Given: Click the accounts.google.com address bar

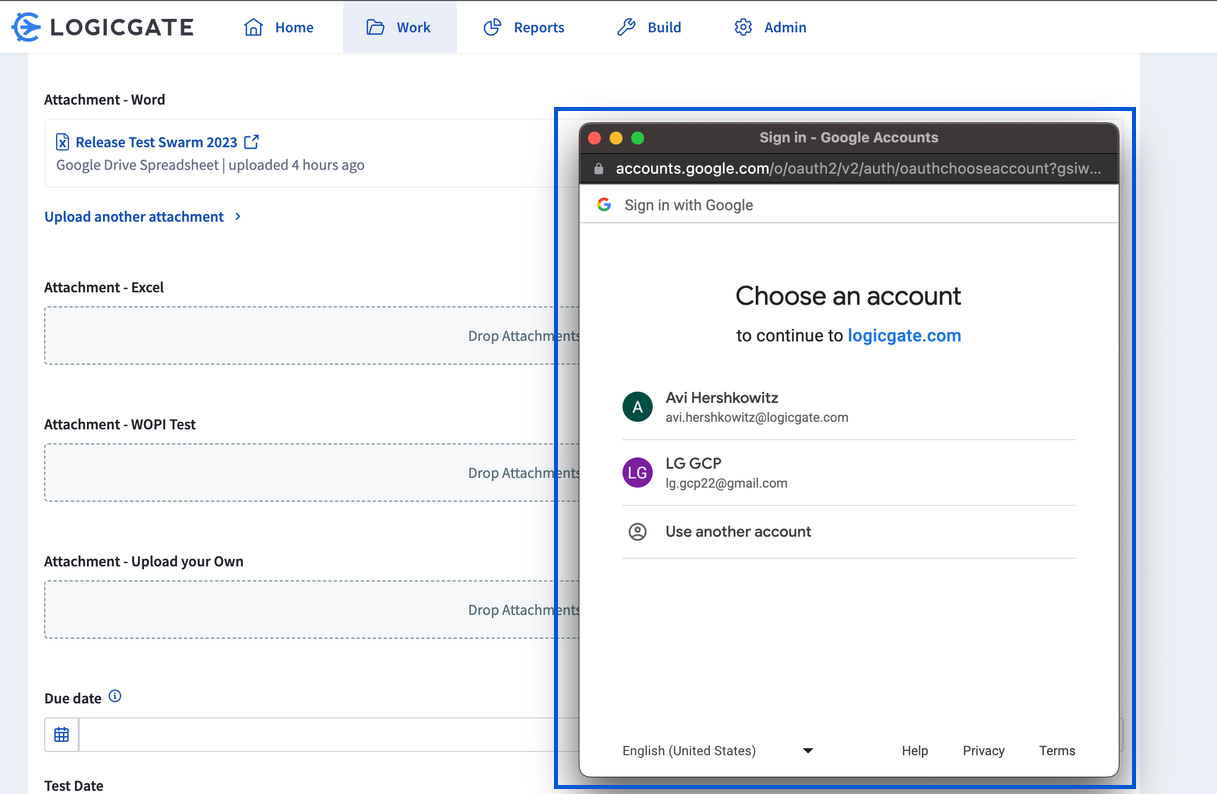Looking at the screenshot, I should (849, 168).
